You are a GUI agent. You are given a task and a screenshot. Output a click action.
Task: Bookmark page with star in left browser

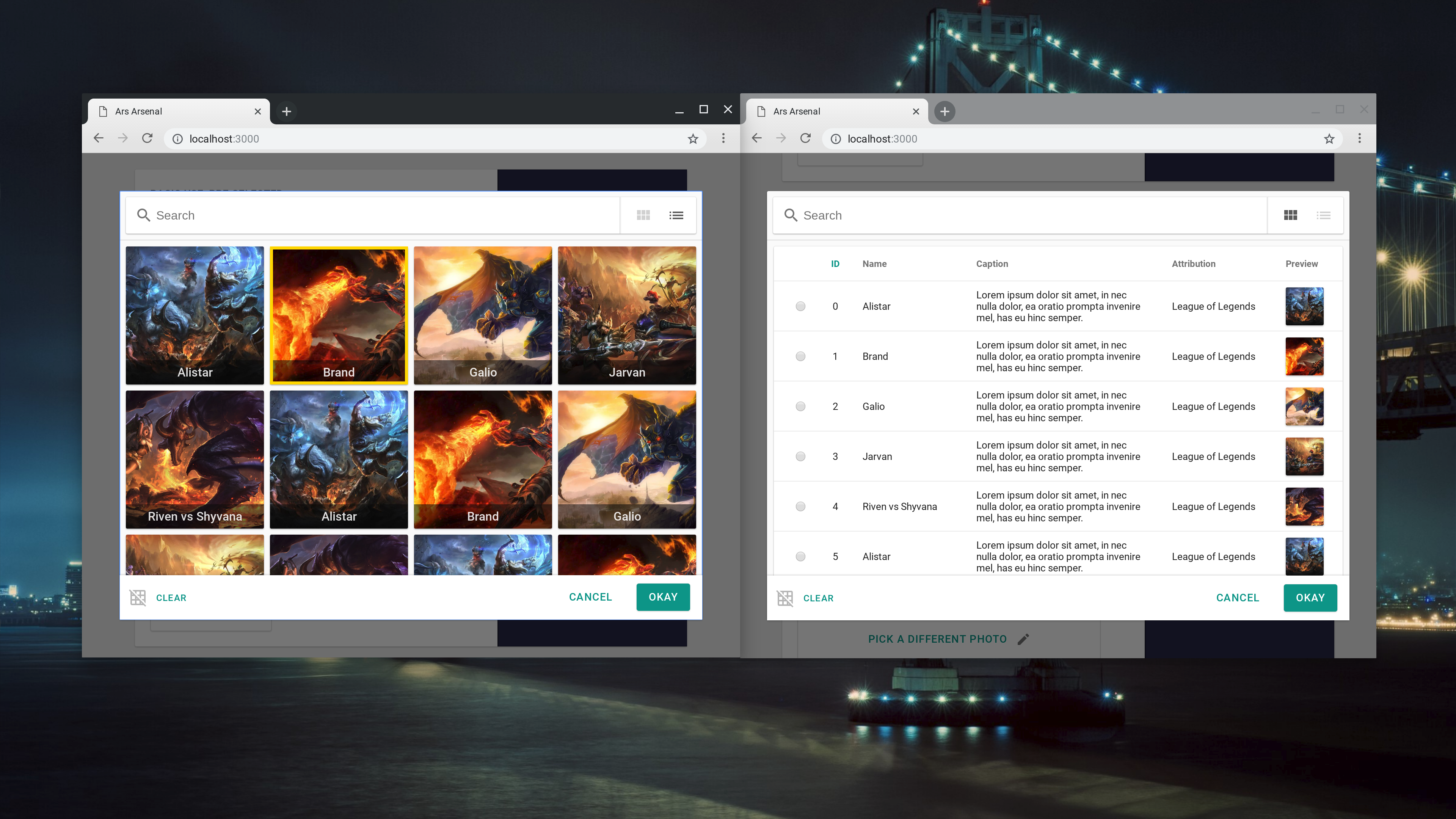693,139
